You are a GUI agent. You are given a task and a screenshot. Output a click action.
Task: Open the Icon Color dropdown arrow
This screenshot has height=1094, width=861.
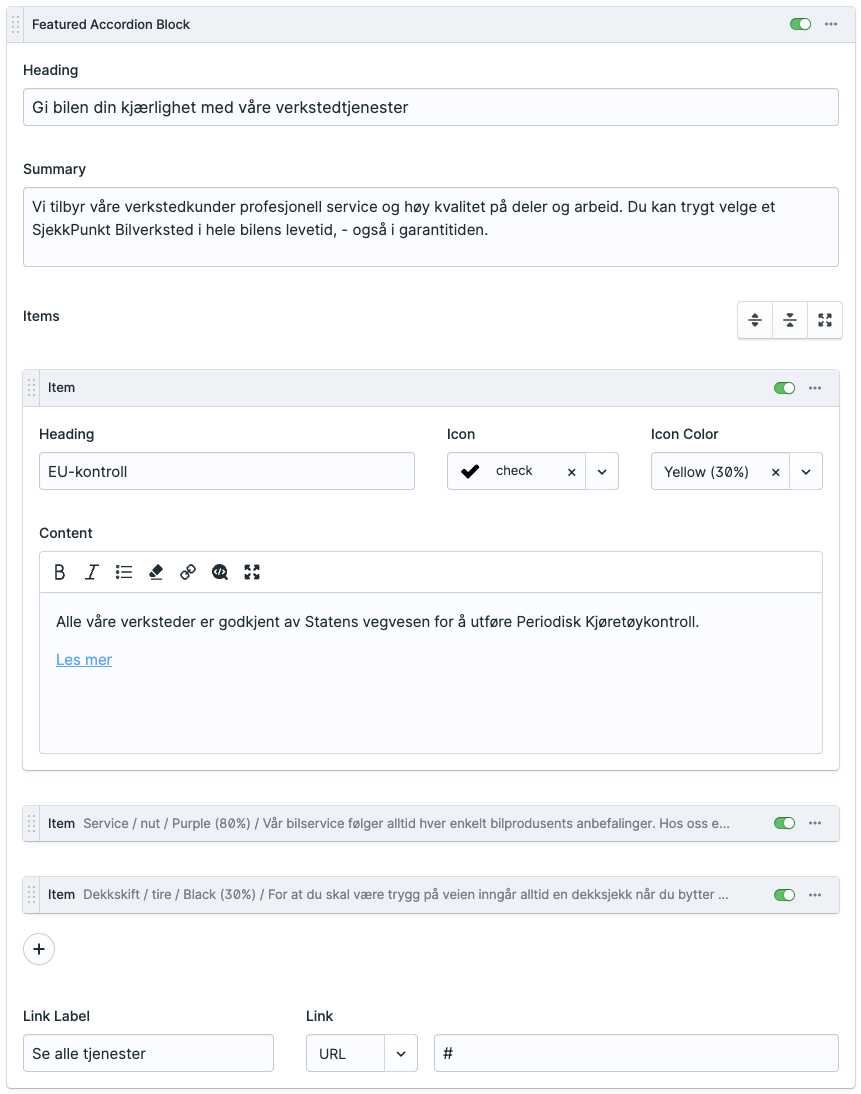tap(806, 472)
